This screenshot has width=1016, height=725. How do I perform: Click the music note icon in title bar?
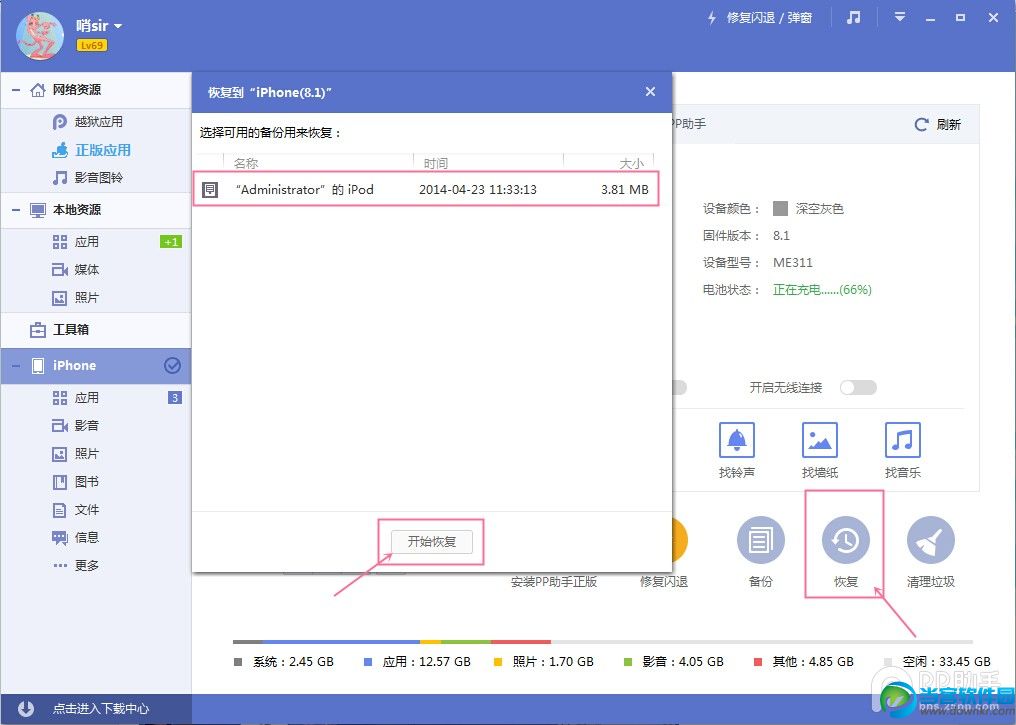[853, 17]
